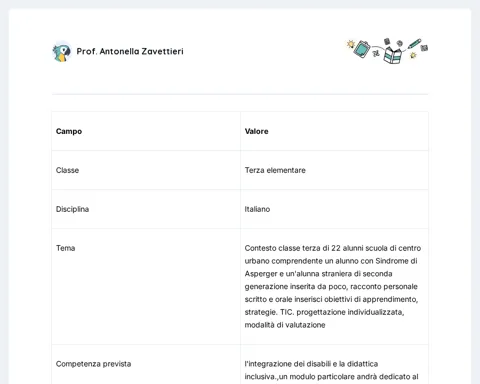Viewport: 480px width, 384px height.
Task: Select the Disciplina field cell
Action: 146,209
